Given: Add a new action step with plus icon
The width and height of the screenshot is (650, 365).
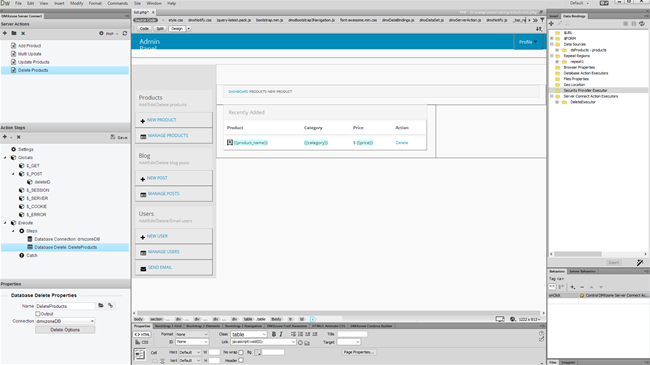Looking at the screenshot, I should click(5, 137).
